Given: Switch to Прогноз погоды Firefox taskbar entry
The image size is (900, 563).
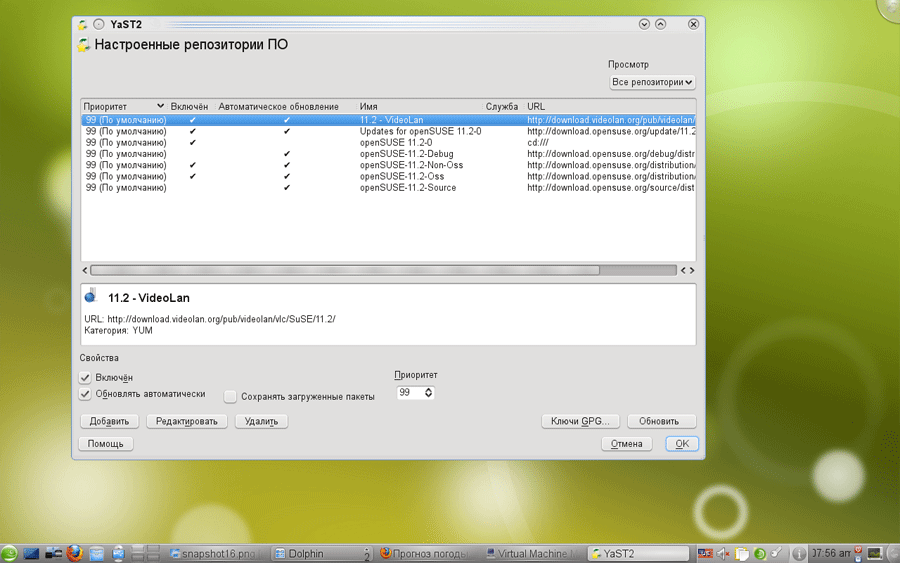Looking at the screenshot, I should [x=425, y=553].
